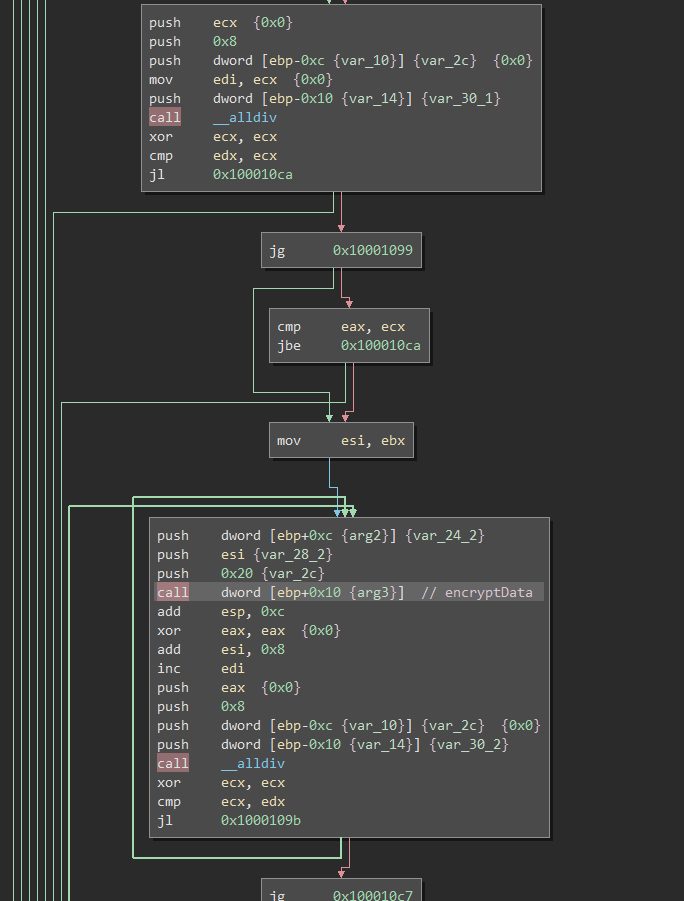Select 'xor ecx, ecx' above 'cmp edx, ecx'
Screen dimensions: 684x901
(x=213, y=136)
